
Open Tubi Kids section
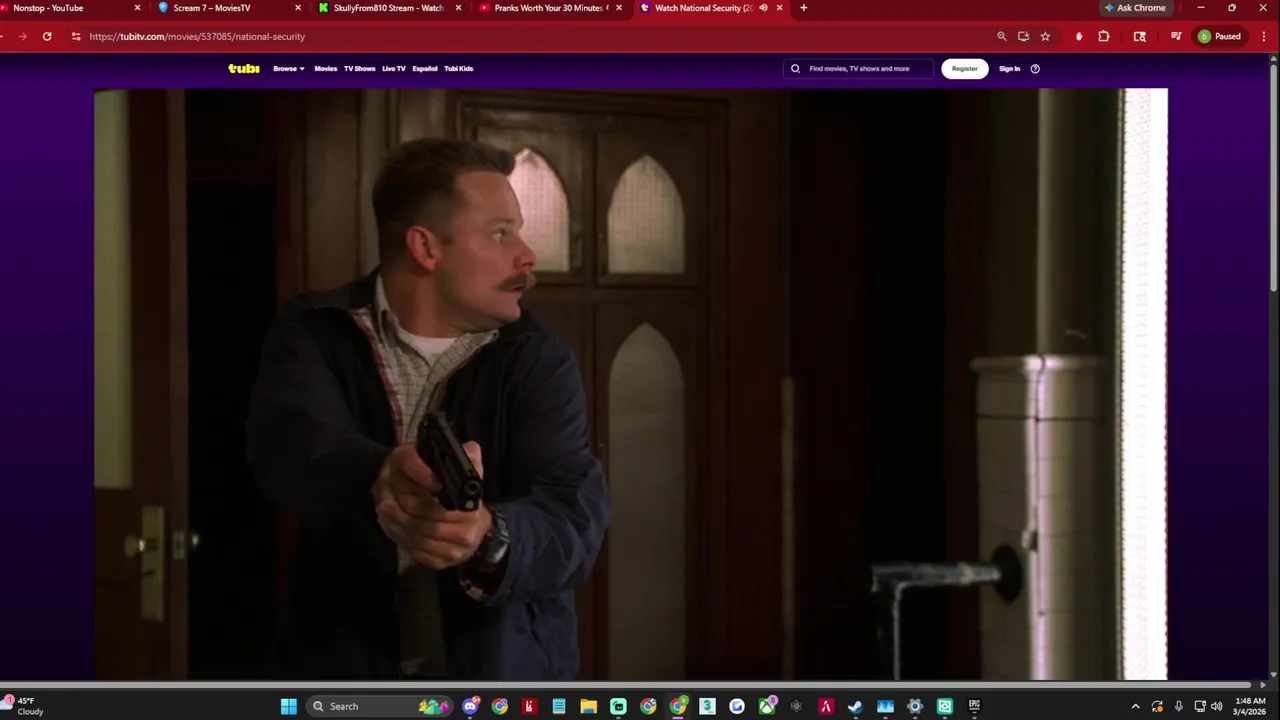point(459,69)
